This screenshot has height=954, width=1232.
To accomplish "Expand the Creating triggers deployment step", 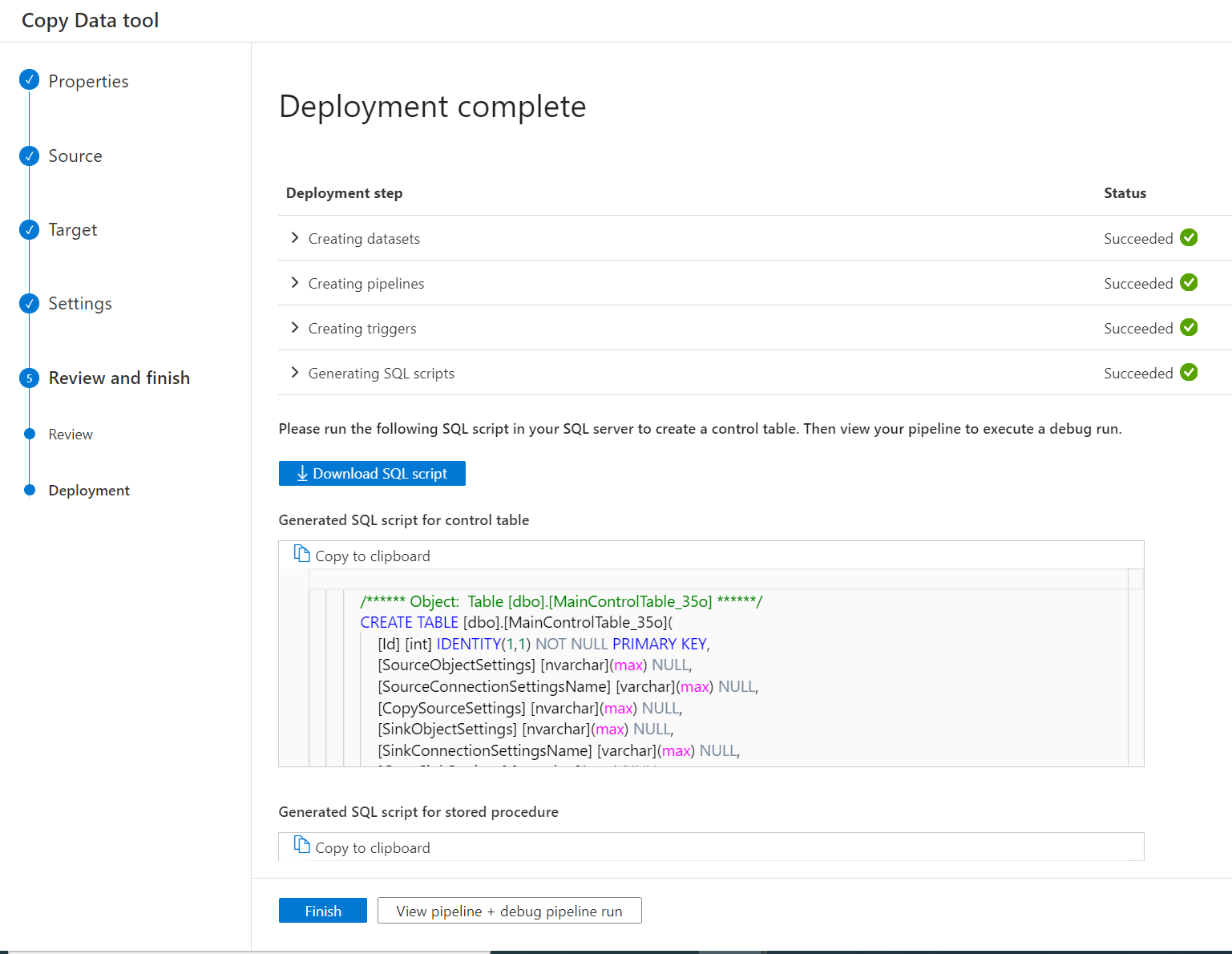I will click(x=295, y=328).
